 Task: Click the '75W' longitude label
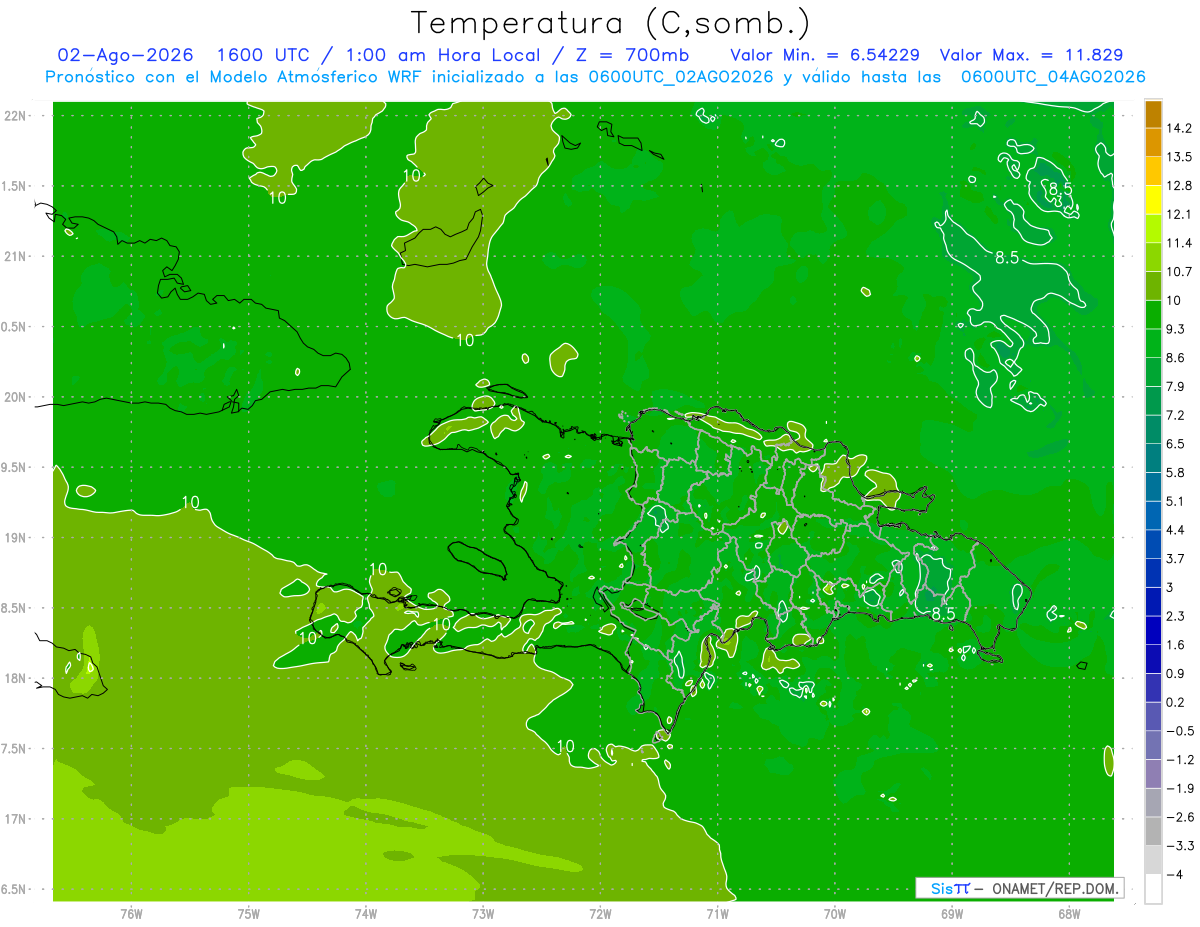249,913
